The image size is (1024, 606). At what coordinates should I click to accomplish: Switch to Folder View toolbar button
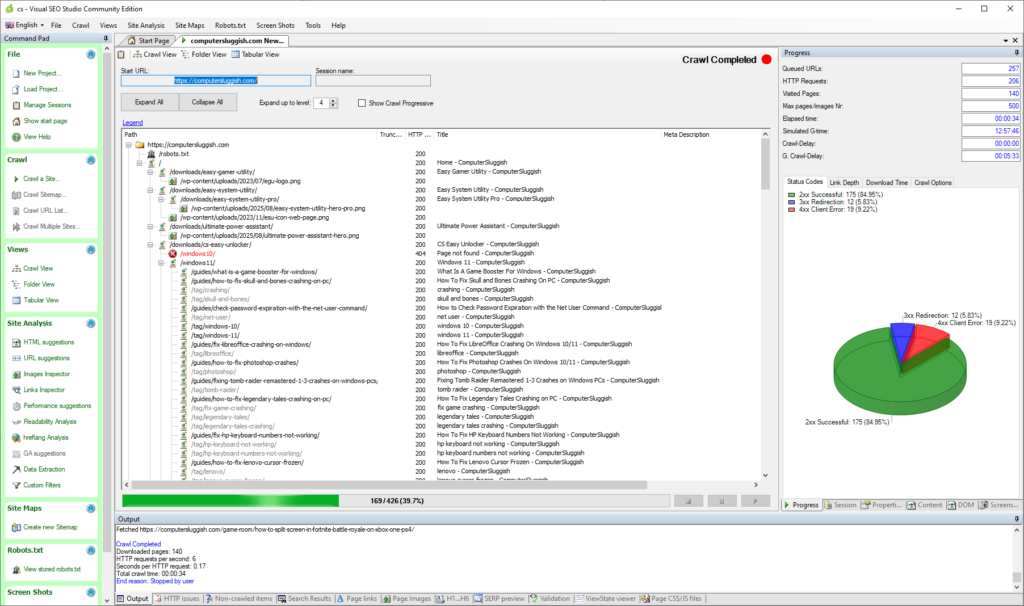[204, 54]
